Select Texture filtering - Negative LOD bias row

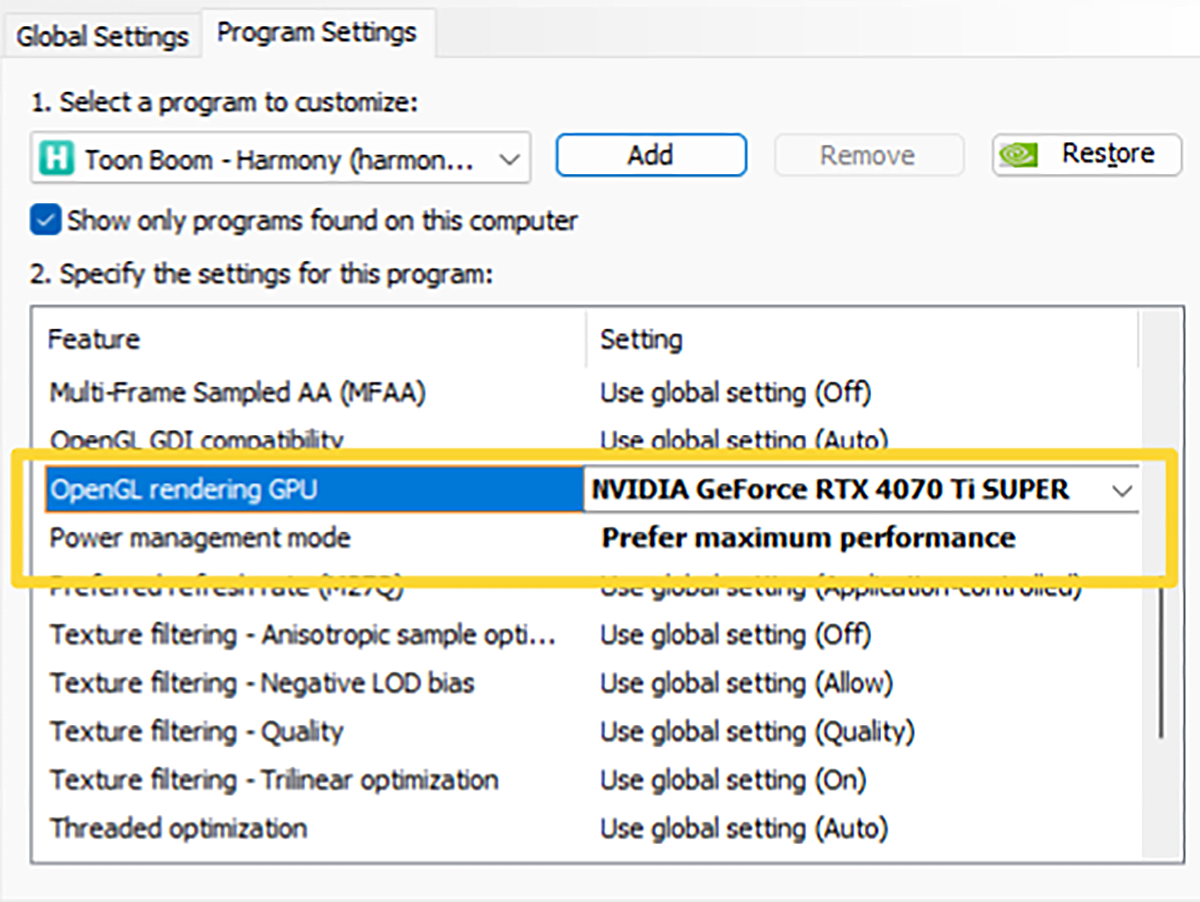262,683
